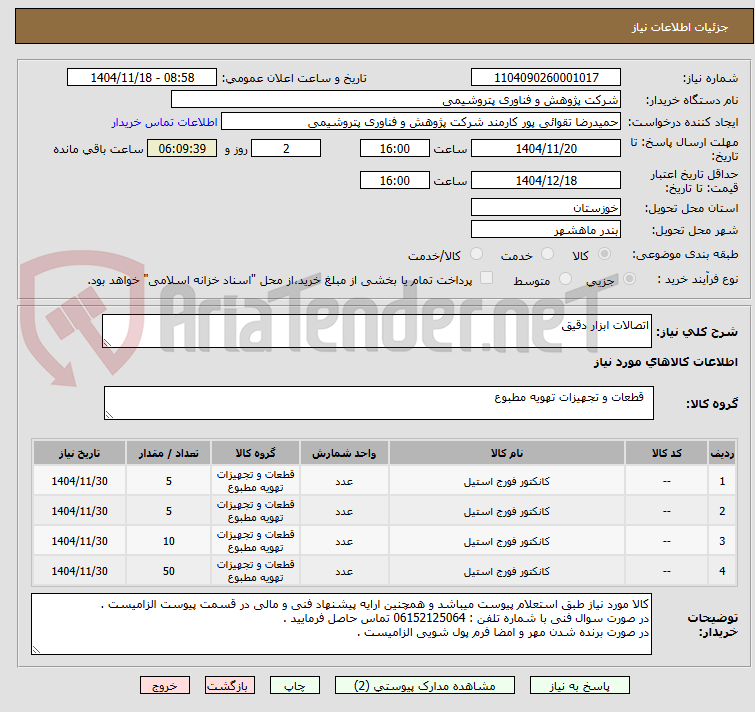Click the resize handle of description box
The height and width of the screenshot is (712, 755).
coord(107,343)
